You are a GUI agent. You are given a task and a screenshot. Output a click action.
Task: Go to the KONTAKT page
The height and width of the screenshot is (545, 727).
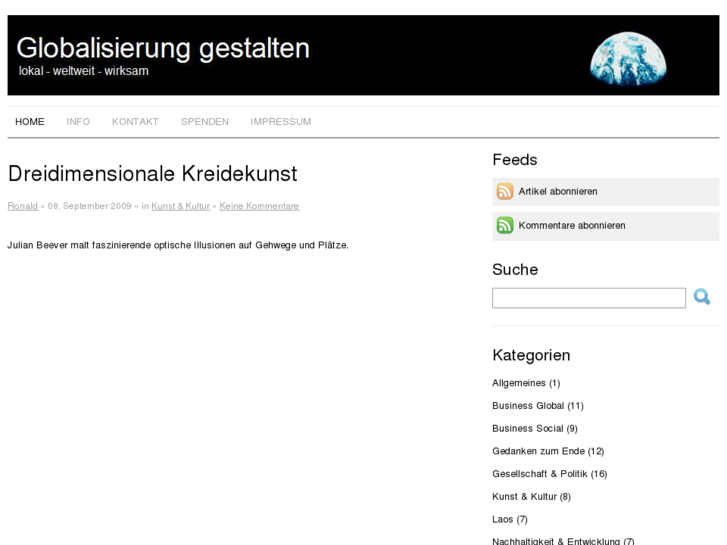click(x=135, y=122)
